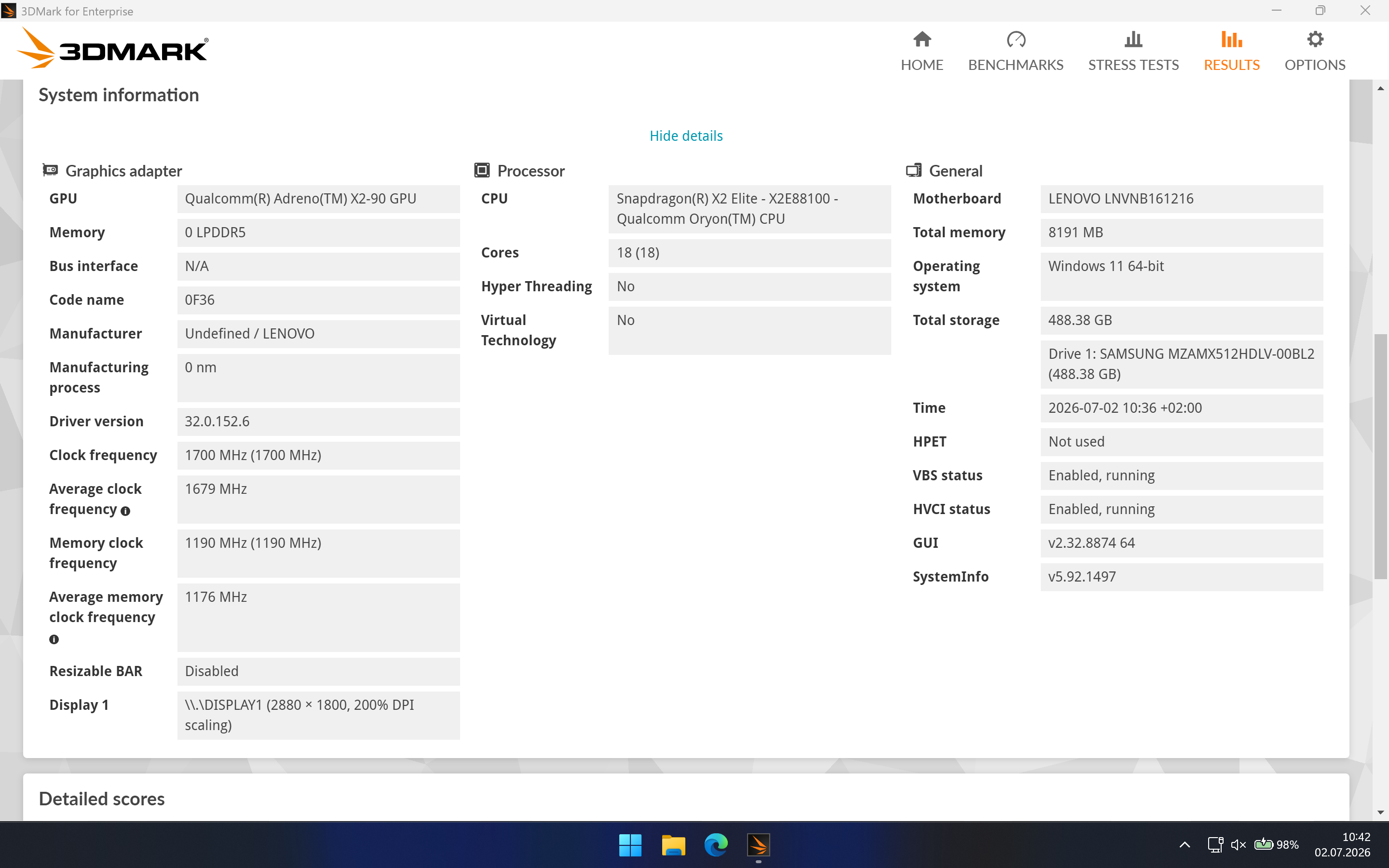Click the scrollbar down arrow
Viewport: 1389px width, 868px height.
tap(1380, 813)
